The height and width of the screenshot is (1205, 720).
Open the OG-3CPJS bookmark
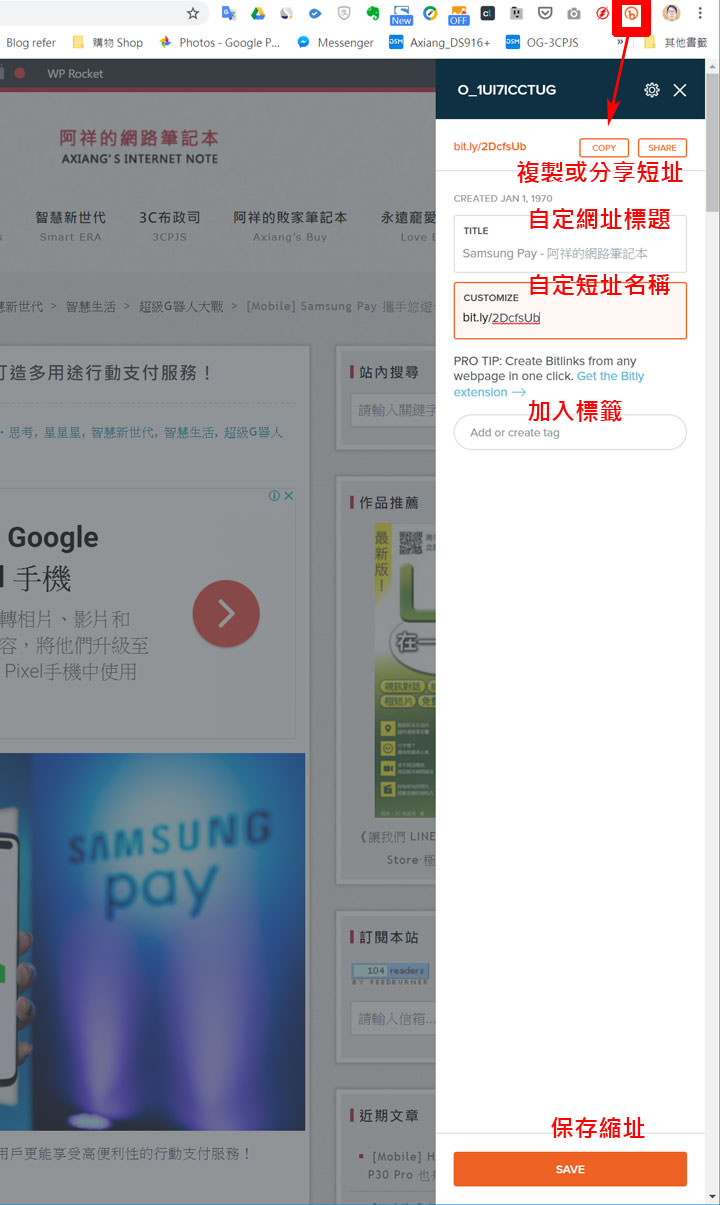coord(542,43)
